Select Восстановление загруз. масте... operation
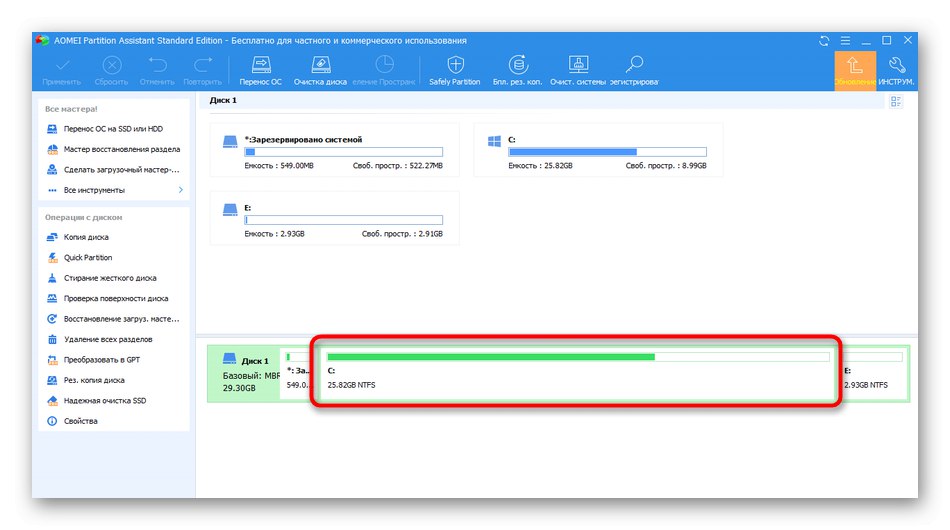 (x=114, y=319)
